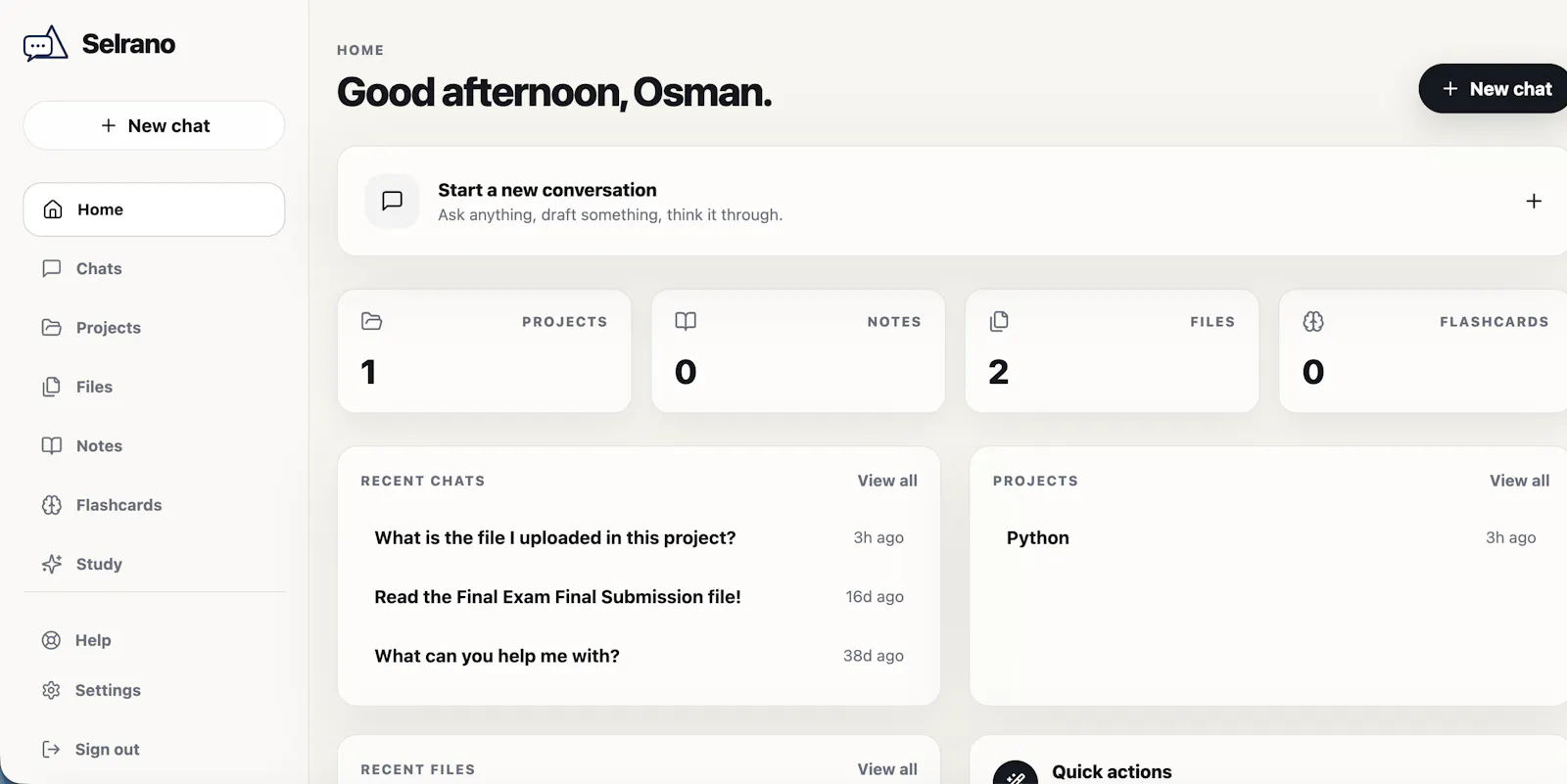
Task: Click the Sign out arrow icon
Action: 51,749
